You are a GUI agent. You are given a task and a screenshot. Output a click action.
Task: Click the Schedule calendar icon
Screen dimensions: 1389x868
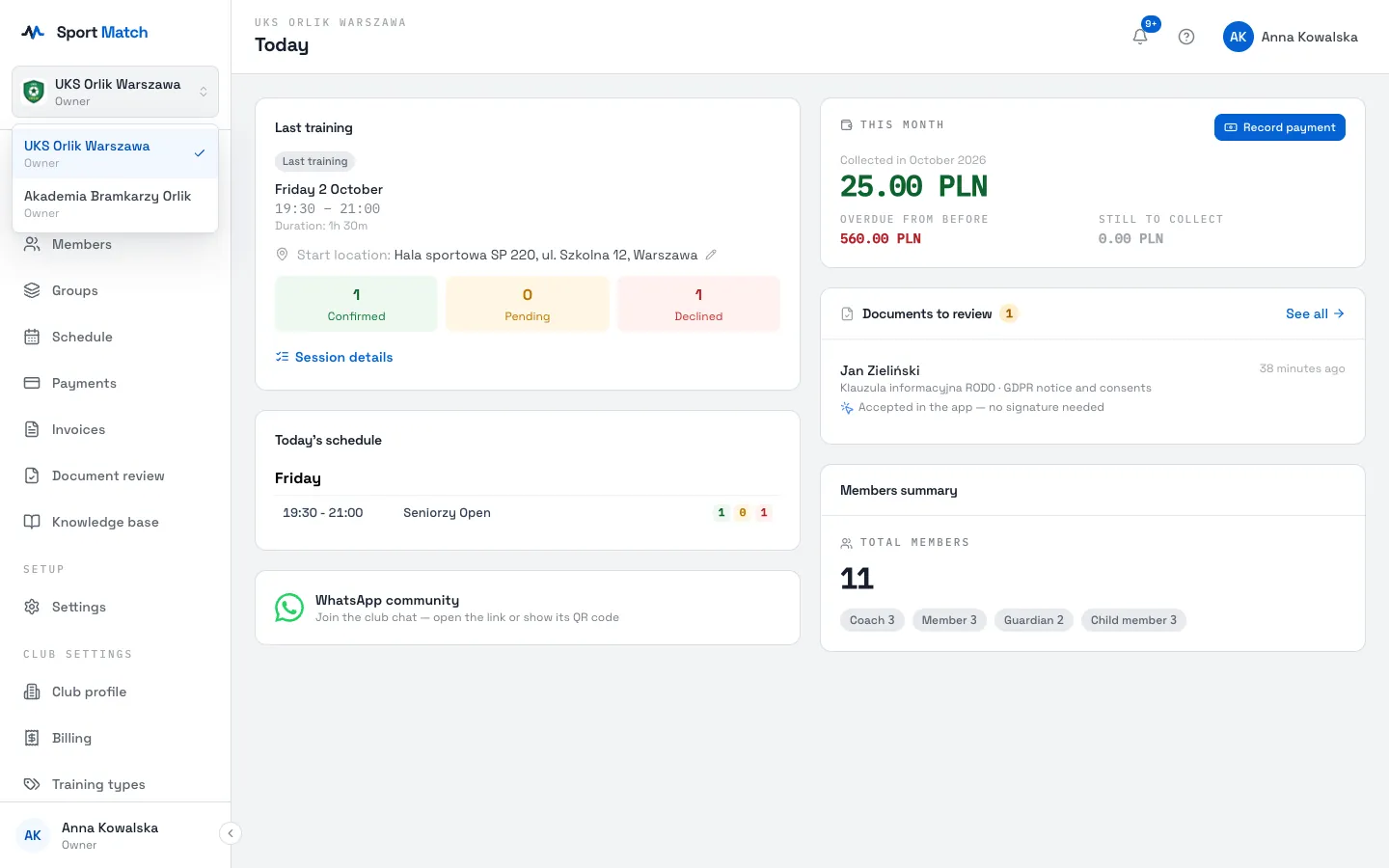[x=32, y=337]
